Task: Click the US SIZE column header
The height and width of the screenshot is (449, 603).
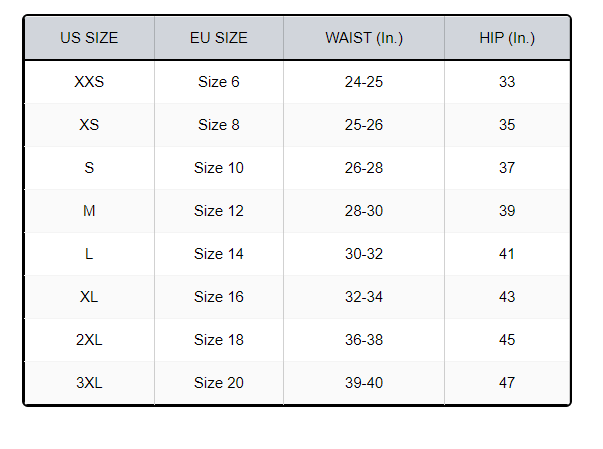Action: [x=89, y=38]
